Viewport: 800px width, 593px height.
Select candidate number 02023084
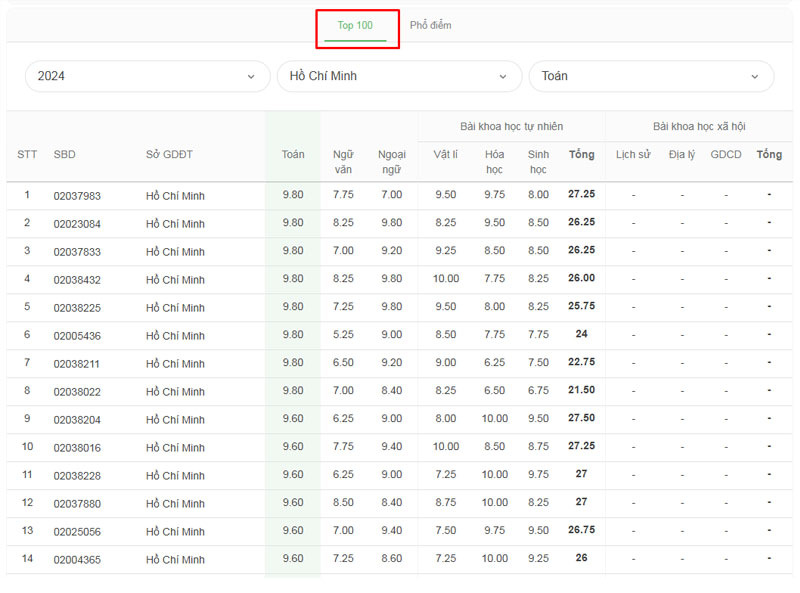click(77, 224)
